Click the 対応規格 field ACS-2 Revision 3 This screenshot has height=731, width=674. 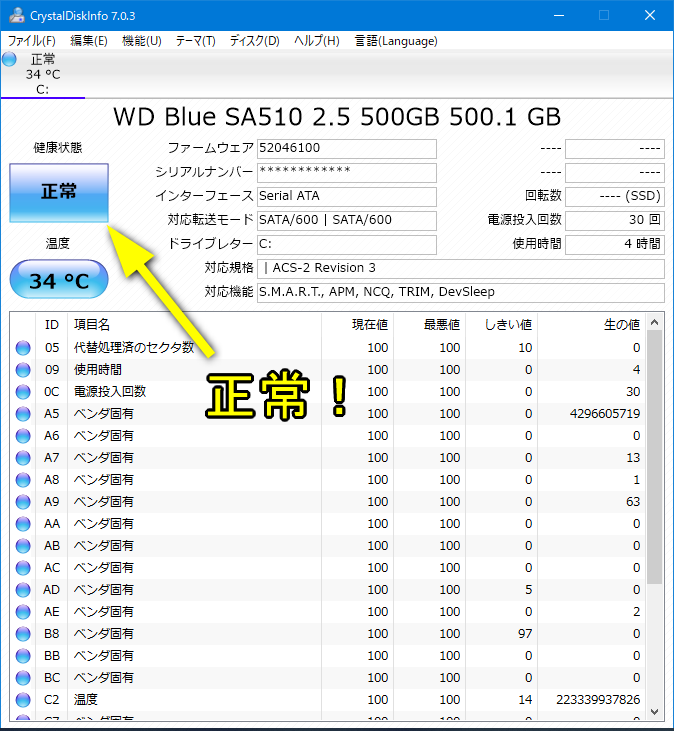pos(461,269)
